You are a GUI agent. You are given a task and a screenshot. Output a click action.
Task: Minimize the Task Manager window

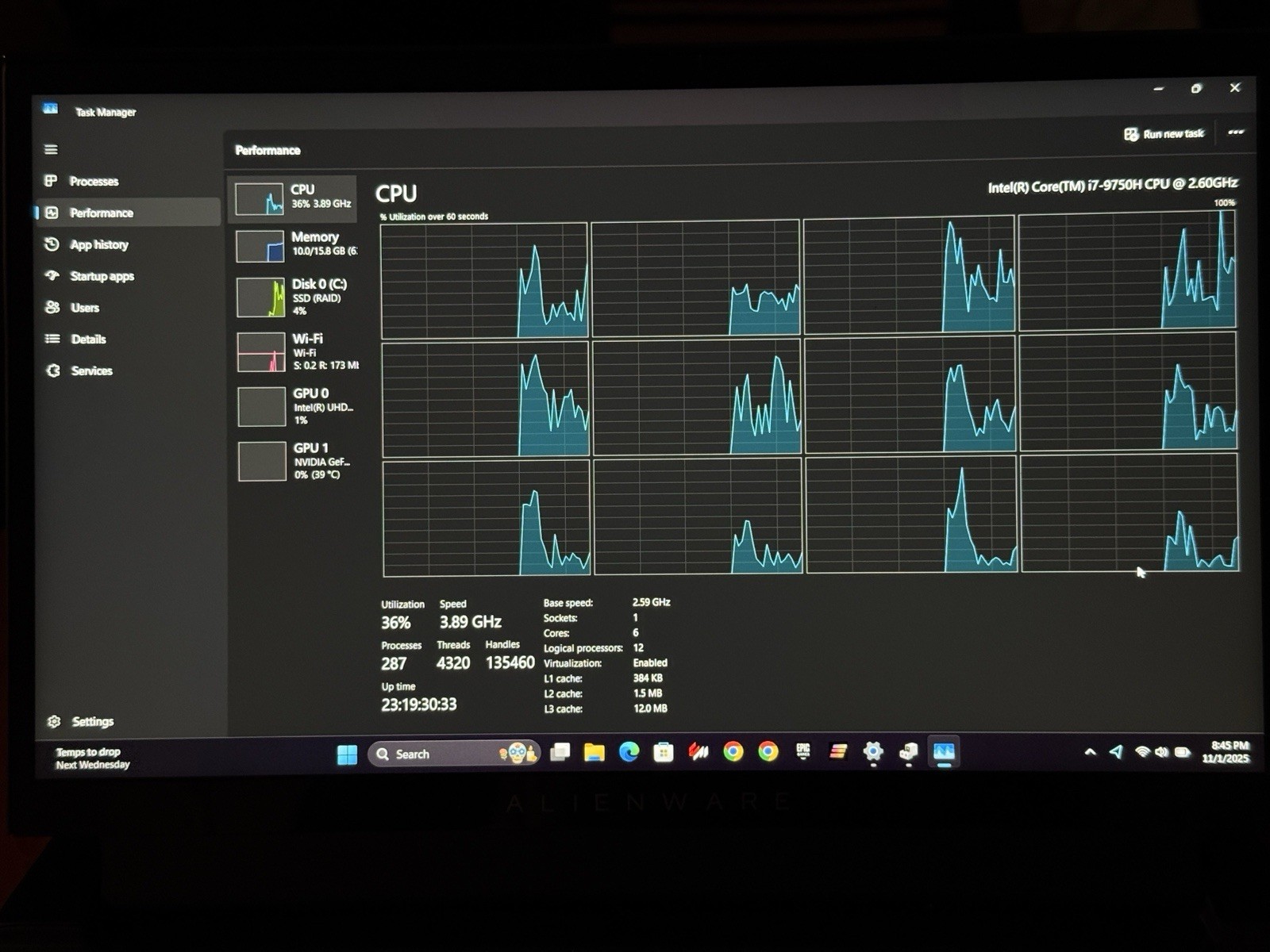pyautogui.click(x=1159, y=89)
